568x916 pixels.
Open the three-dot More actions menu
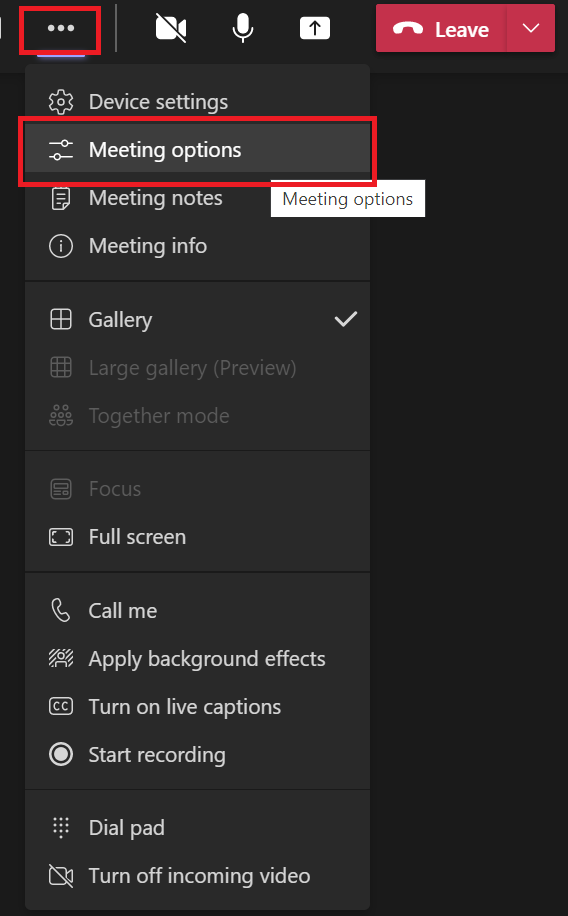click(61, 29)
